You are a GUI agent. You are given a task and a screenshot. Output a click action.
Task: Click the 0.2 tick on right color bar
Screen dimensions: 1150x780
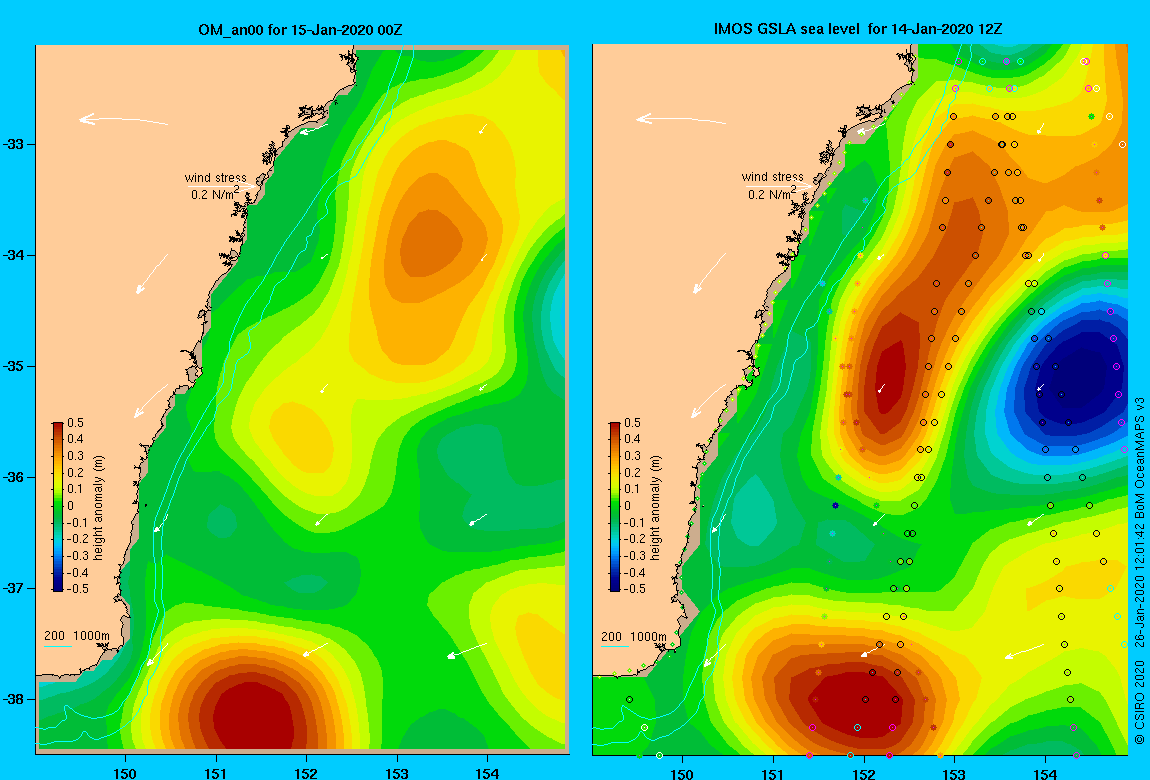click(x=633, y=473)
